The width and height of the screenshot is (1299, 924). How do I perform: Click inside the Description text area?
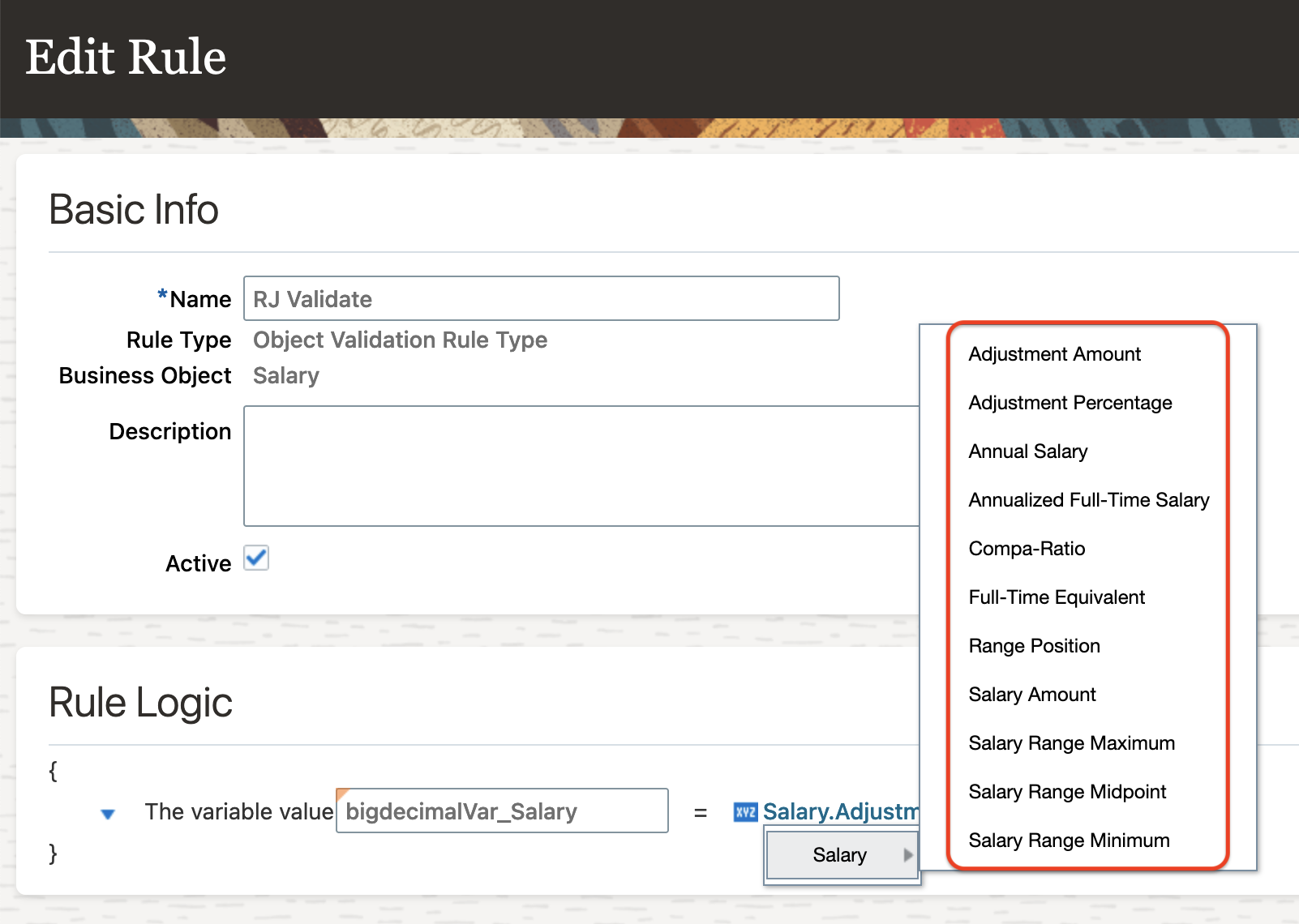[x=581, y=466]
